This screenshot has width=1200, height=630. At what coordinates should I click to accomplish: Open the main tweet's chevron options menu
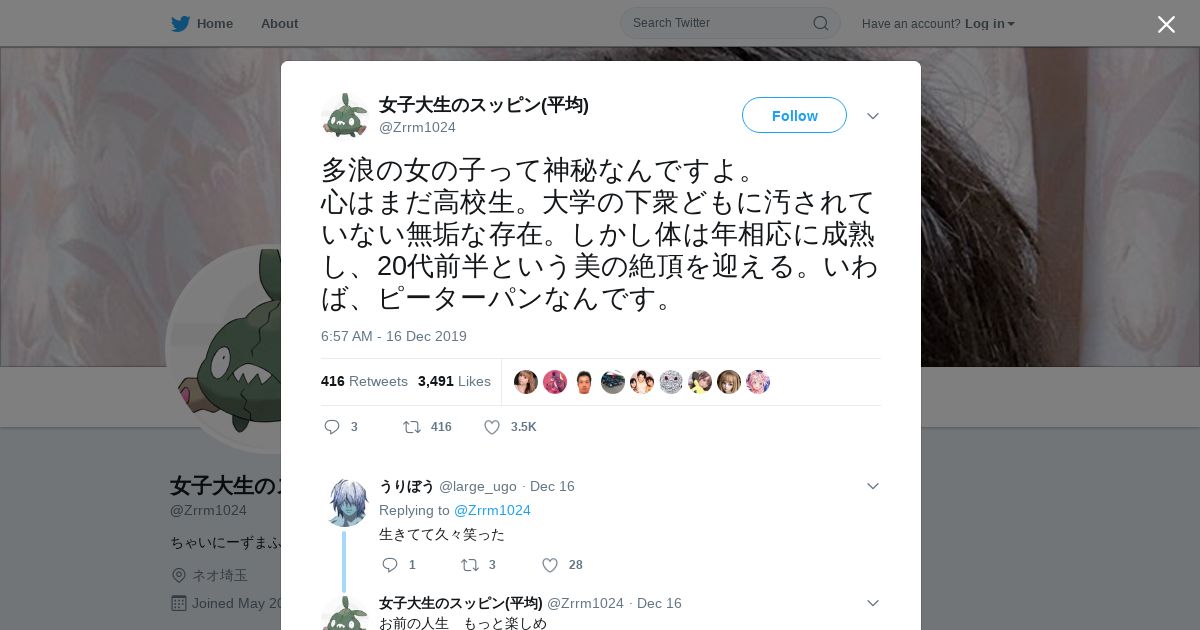click(x=873, y=116)
